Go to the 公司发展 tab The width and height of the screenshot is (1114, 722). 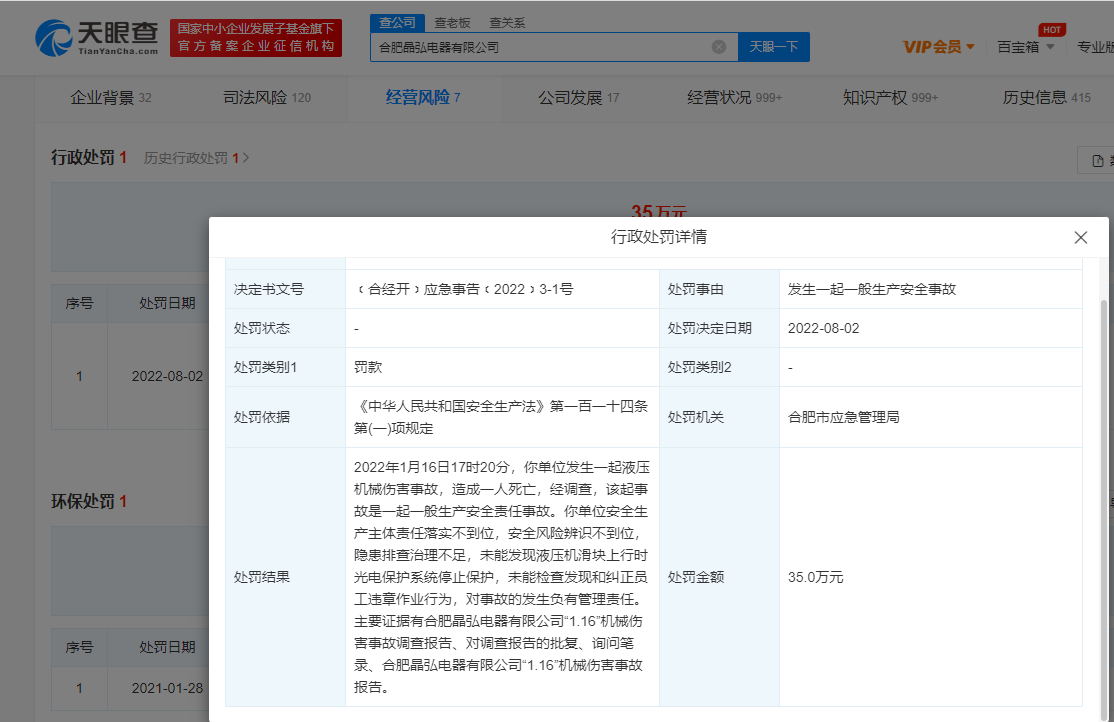578,98
